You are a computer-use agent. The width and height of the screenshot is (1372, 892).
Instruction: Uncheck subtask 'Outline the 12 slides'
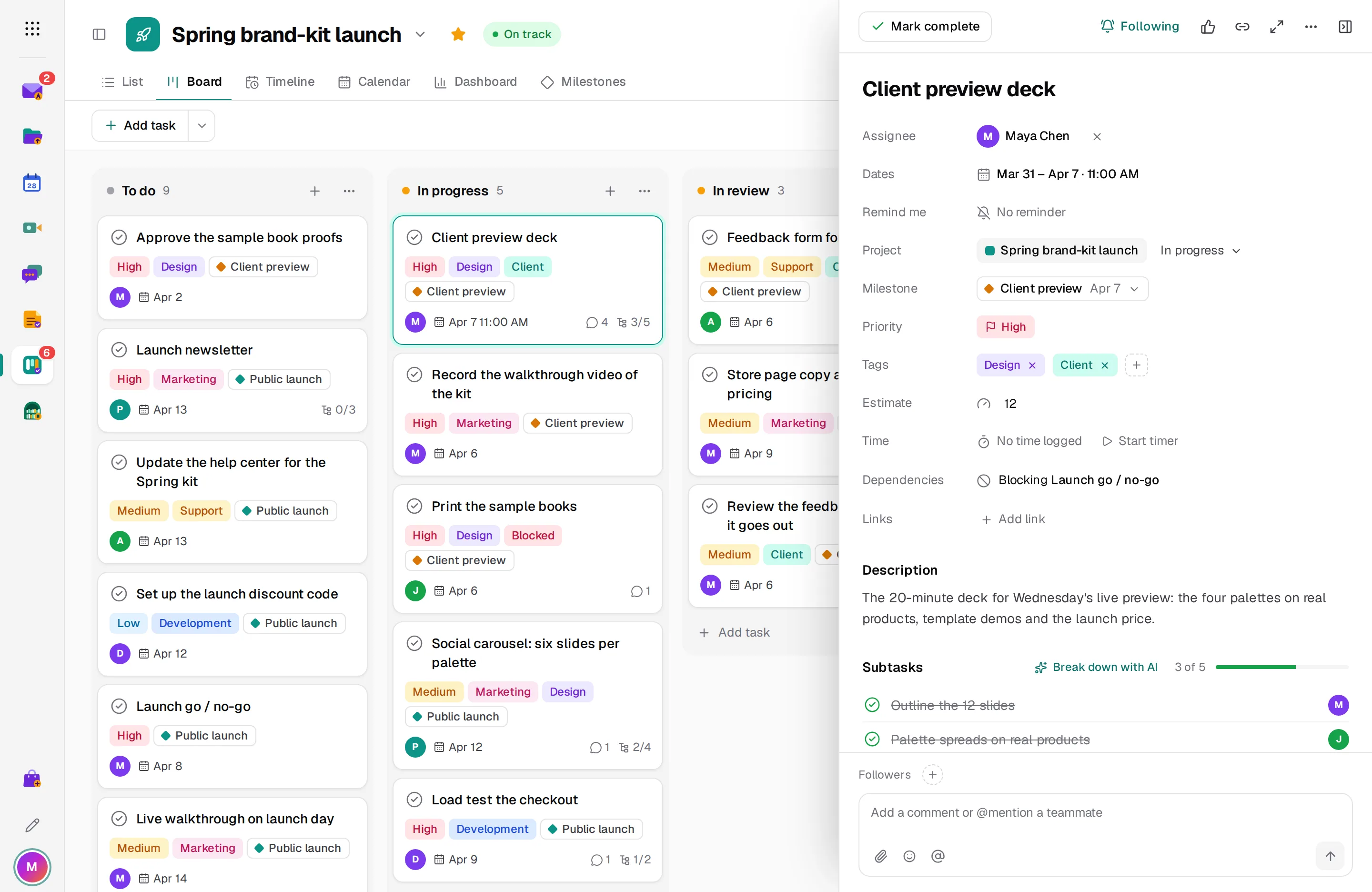[872, 705]
